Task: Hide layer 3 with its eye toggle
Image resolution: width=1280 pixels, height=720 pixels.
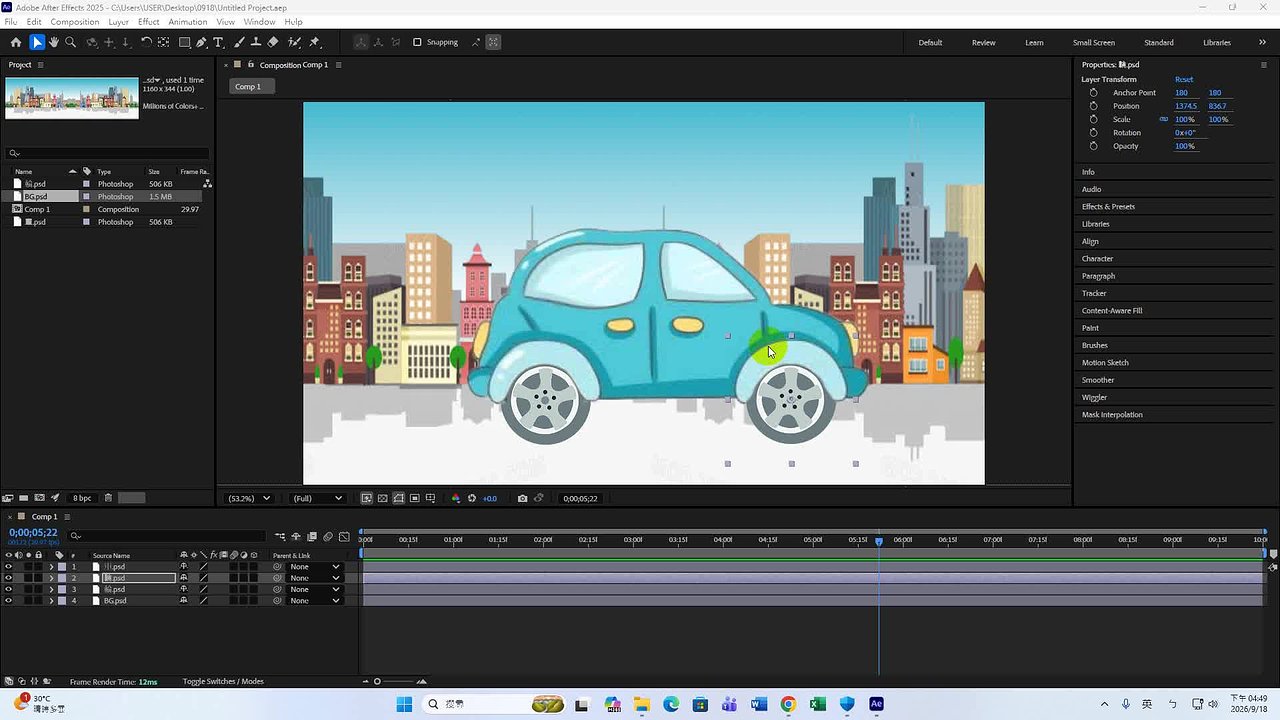Action: click(x=9, y=589)
